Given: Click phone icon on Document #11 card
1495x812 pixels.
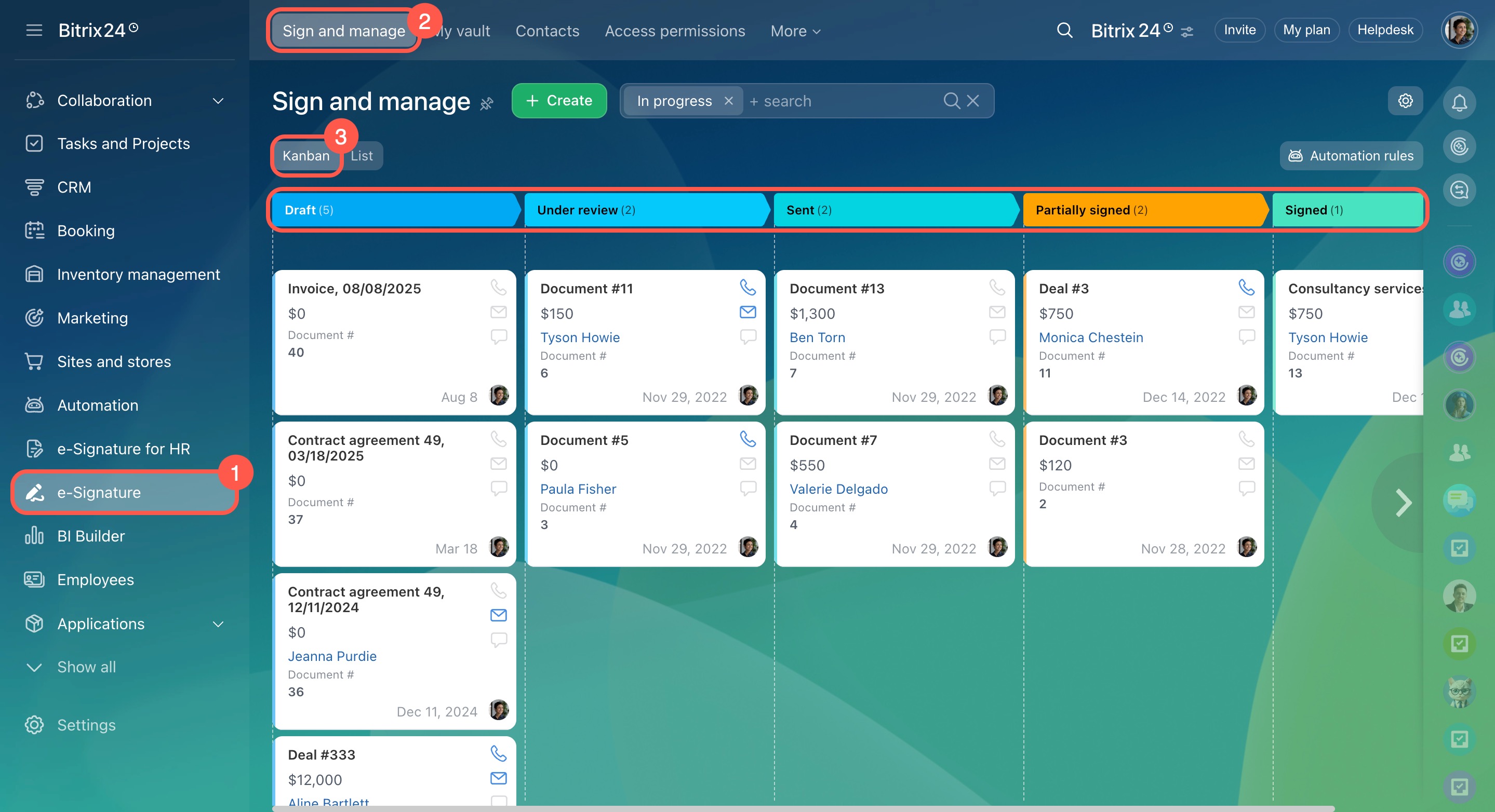Looking at the screenshot, I should coord(747,287).
